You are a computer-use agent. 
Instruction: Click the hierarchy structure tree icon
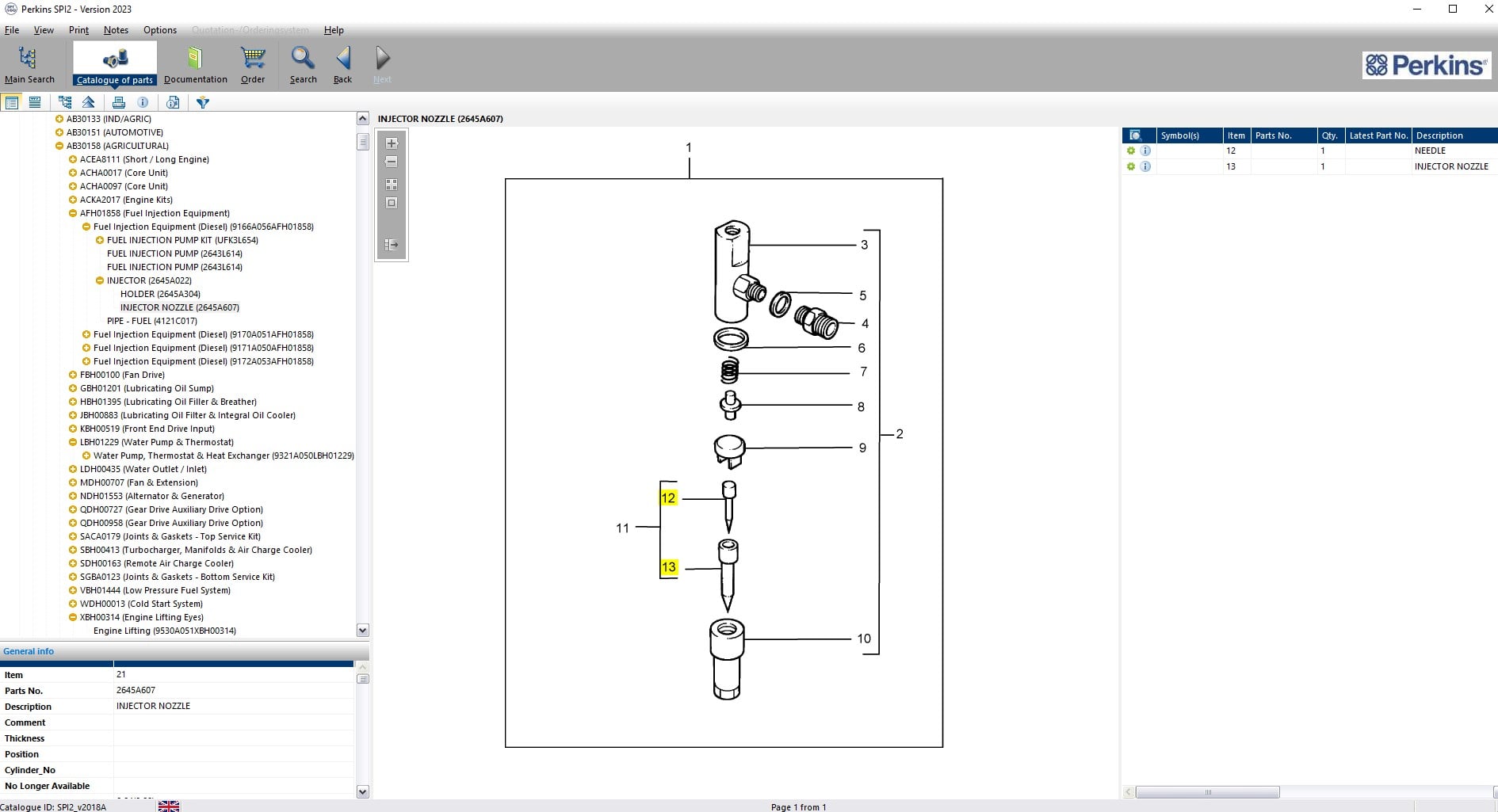coord(65,102)
